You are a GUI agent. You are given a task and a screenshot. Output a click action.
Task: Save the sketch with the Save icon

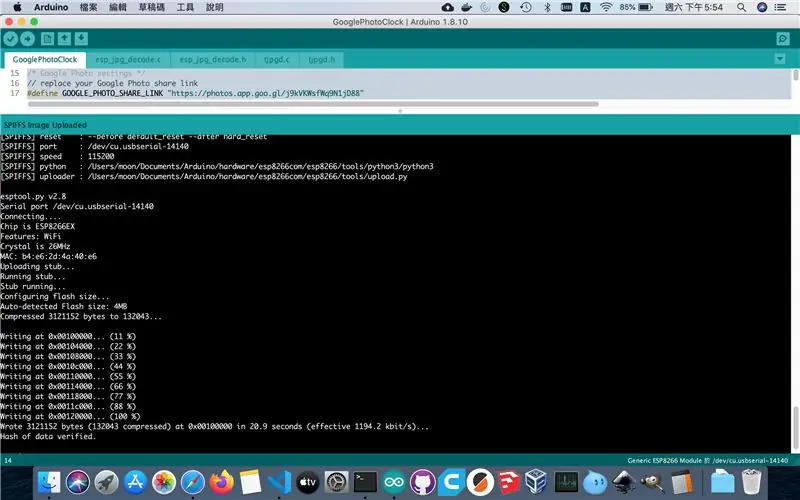click(81, 39)
